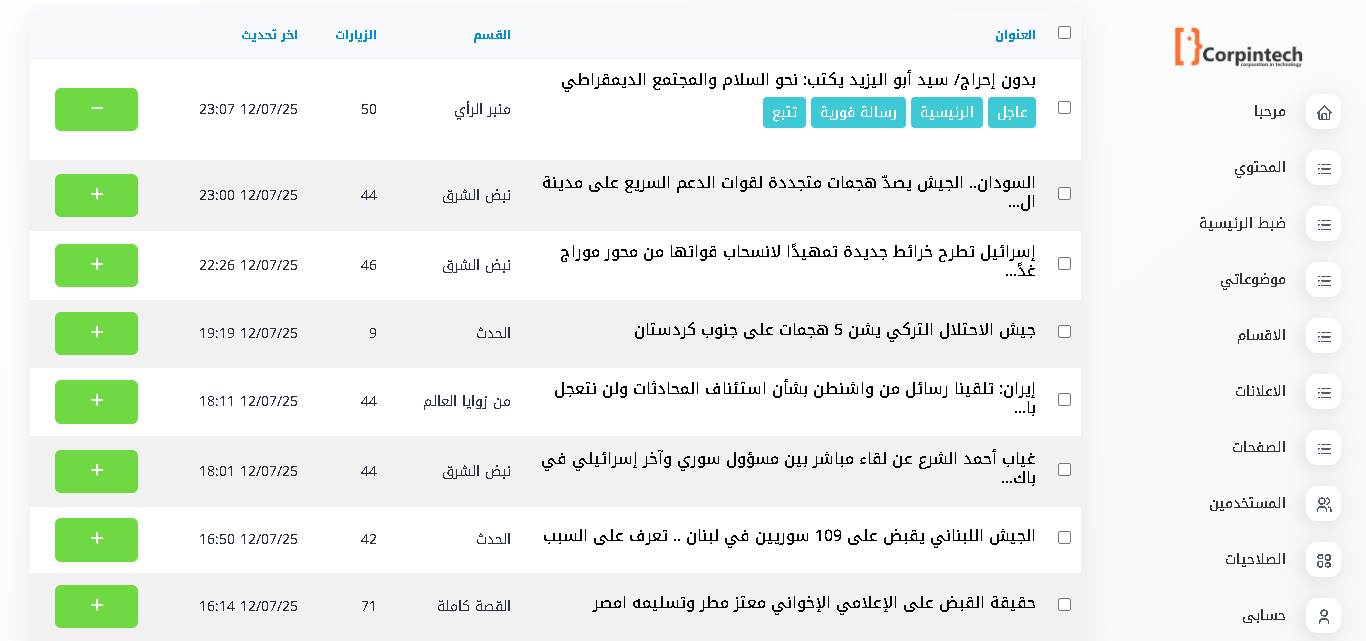Open the المحتوي content list icon
This screenshot has height=641, width=1366.
(1323, 168)
